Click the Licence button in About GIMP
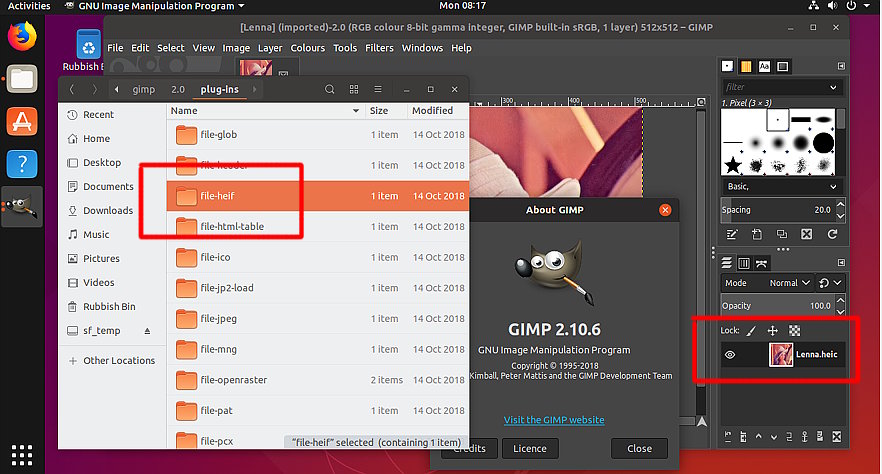 coord(530,449)
